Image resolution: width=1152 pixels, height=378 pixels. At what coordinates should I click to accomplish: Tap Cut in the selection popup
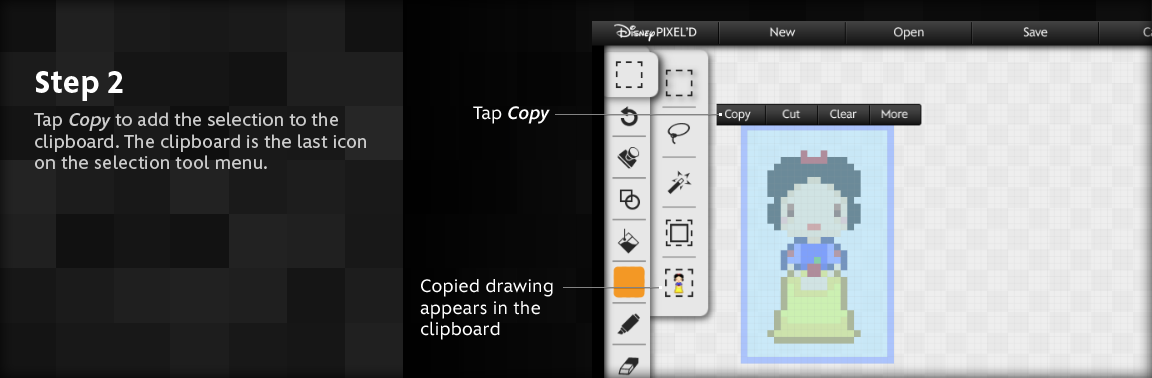tap(791, 114)
